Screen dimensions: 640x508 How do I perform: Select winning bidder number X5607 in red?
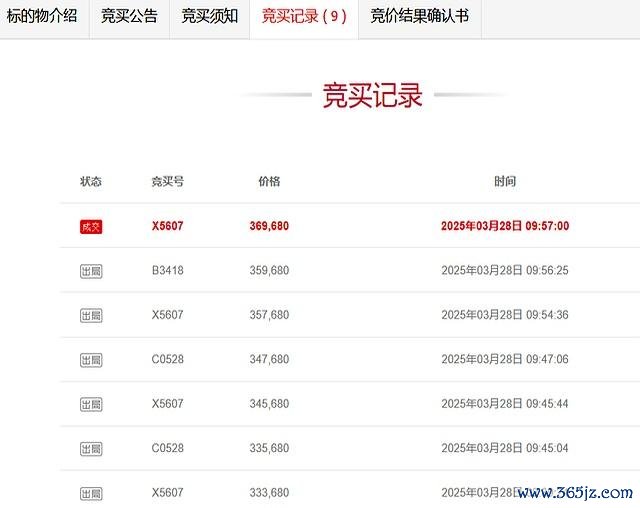coord(167,226)
